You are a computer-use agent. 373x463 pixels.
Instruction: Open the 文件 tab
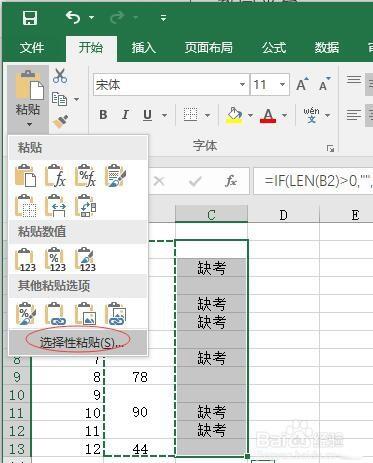[32, 48]
